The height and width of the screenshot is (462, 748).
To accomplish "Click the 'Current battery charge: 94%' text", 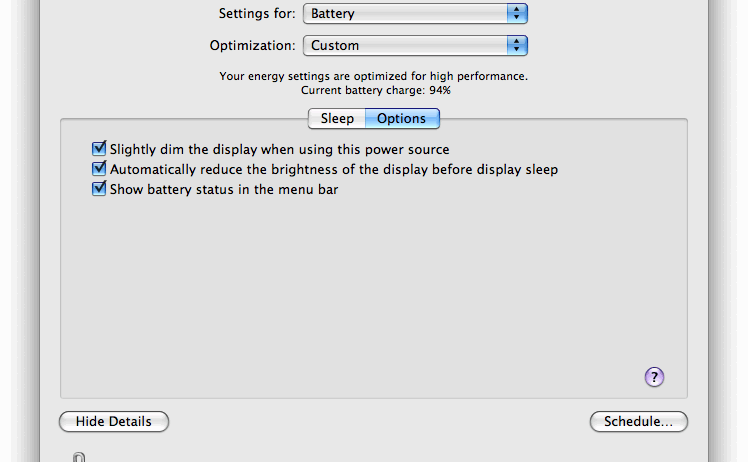I will click(x=375, y=90).
